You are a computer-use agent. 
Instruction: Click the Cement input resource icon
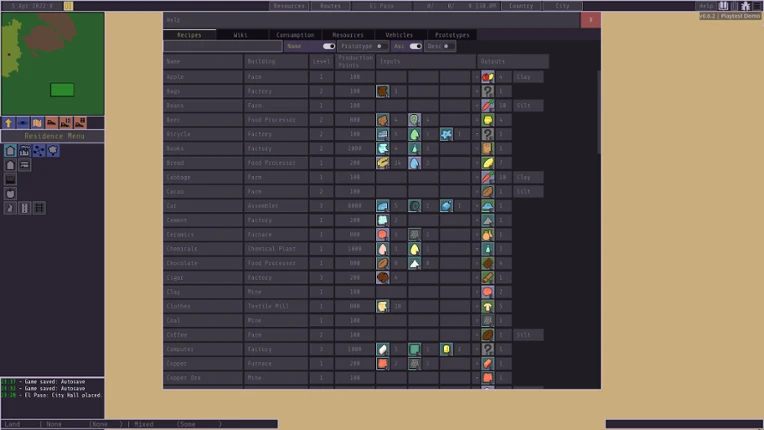[382, 220]
